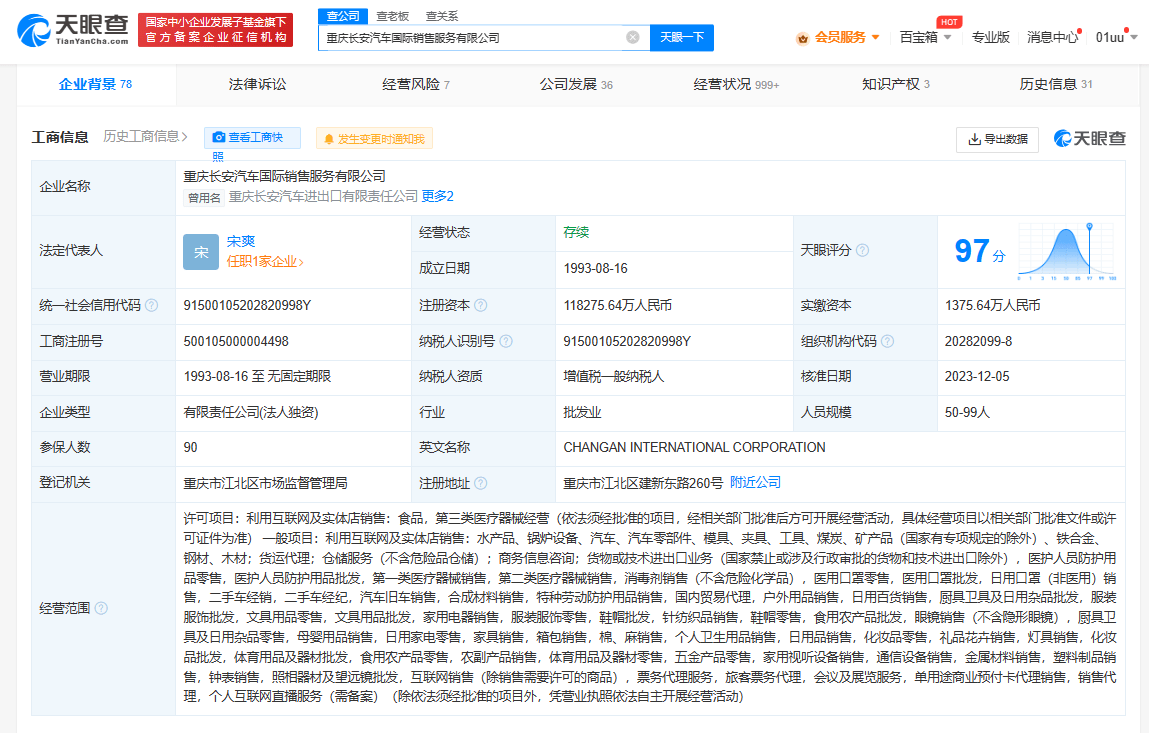
Task: Open the 专业版 link
Action: tap(990, 37)
